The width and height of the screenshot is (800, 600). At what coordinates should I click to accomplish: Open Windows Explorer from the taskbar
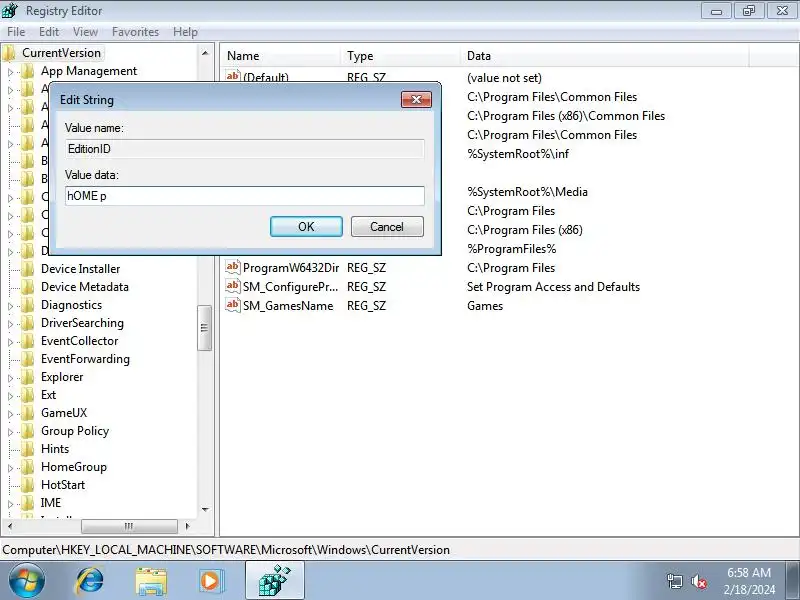coord(151,581)
